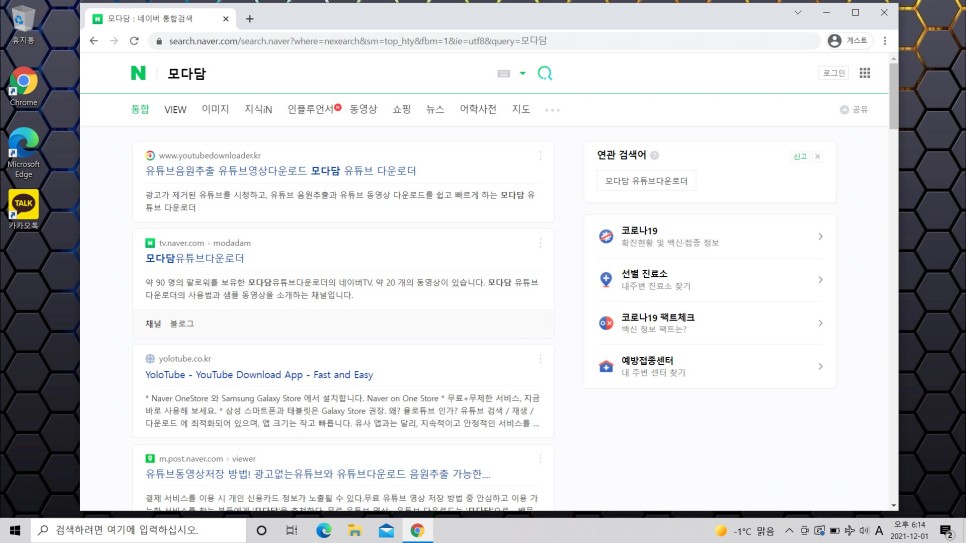This screenshot has height=543, width=966.
Task: Open the Naver apps grid icon
Action: (x=865, y=73)
